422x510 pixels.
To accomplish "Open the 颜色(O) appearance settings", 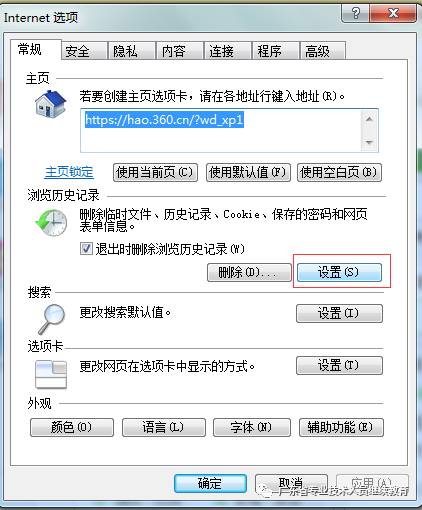I will tap(72, 427).
